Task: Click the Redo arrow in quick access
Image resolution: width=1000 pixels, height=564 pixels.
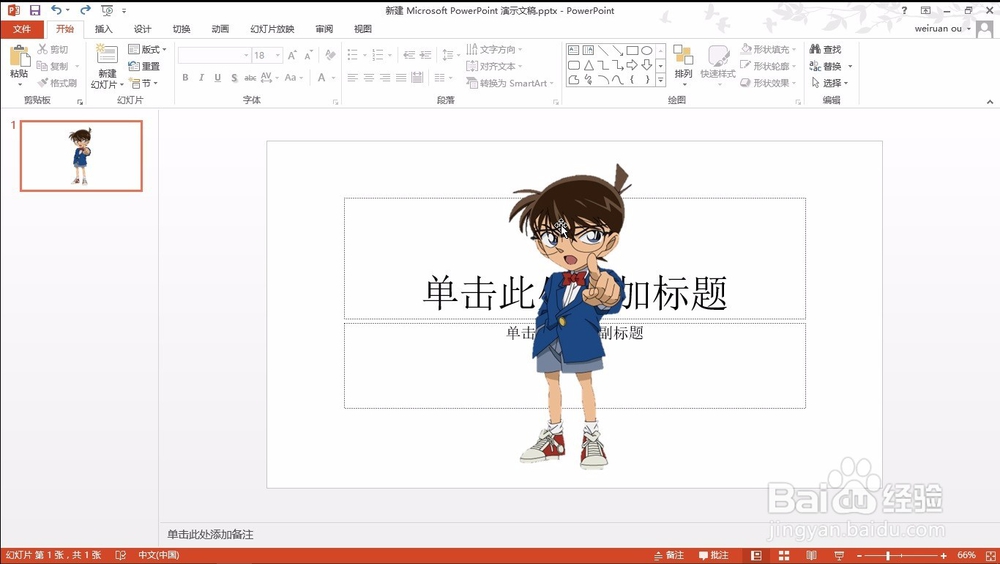Action: tap(85, 10)
